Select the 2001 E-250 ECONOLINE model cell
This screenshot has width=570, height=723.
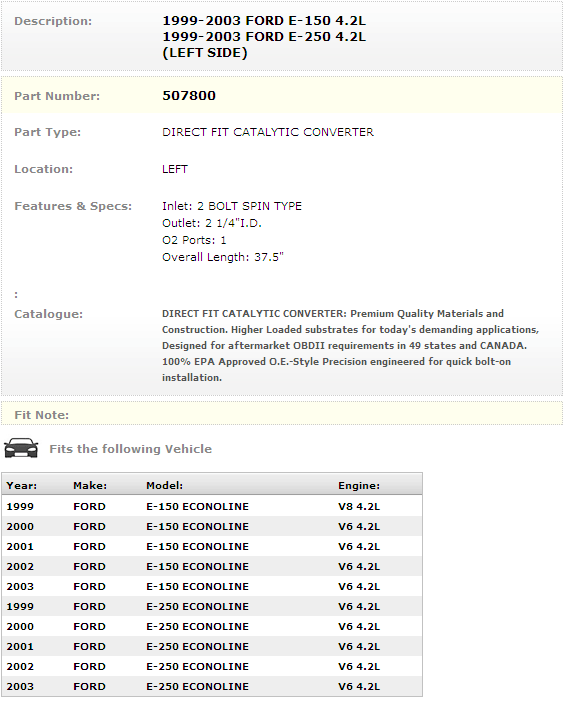[197, 646]
